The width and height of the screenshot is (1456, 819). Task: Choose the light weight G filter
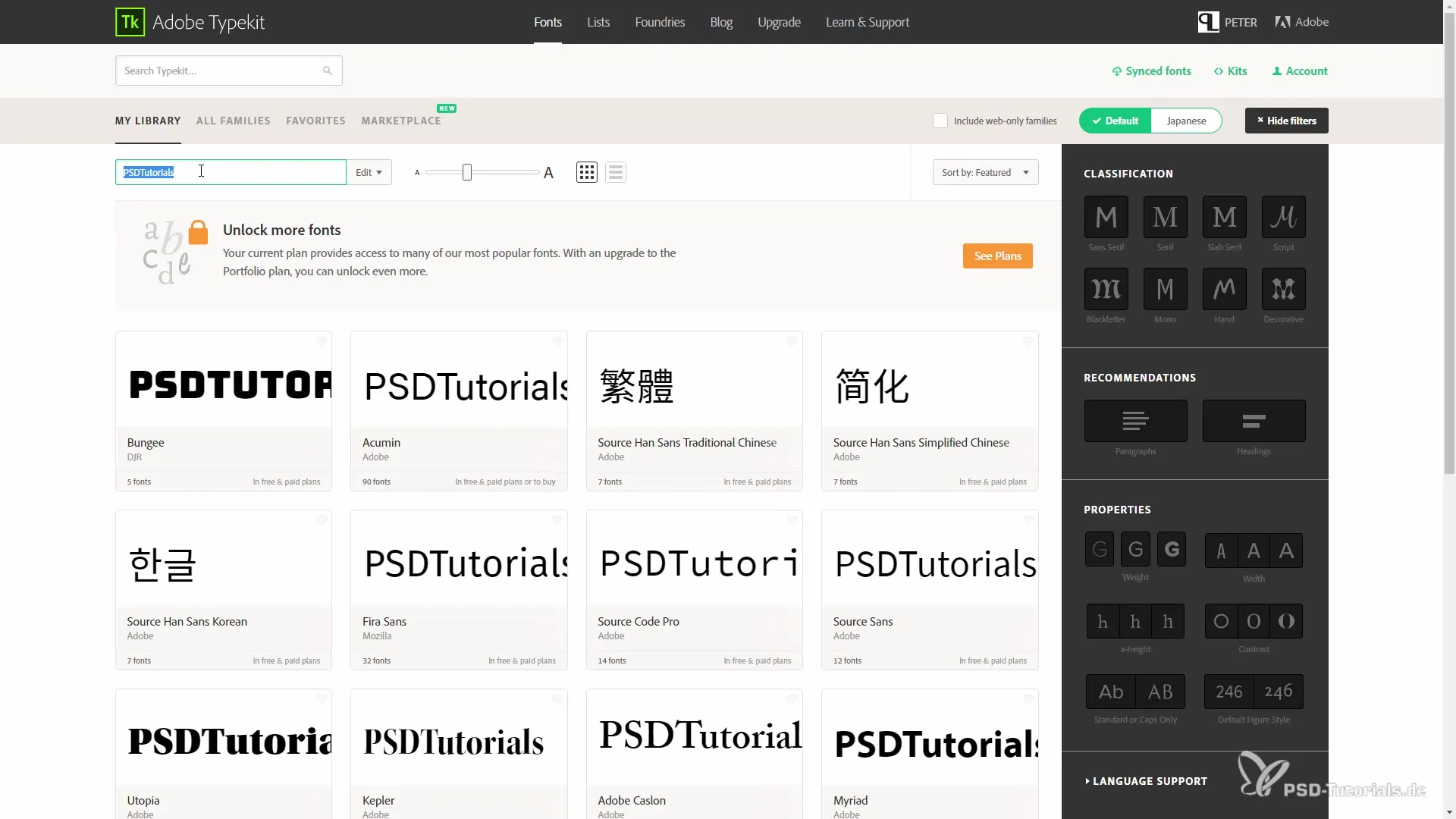tap(1100, 549)
